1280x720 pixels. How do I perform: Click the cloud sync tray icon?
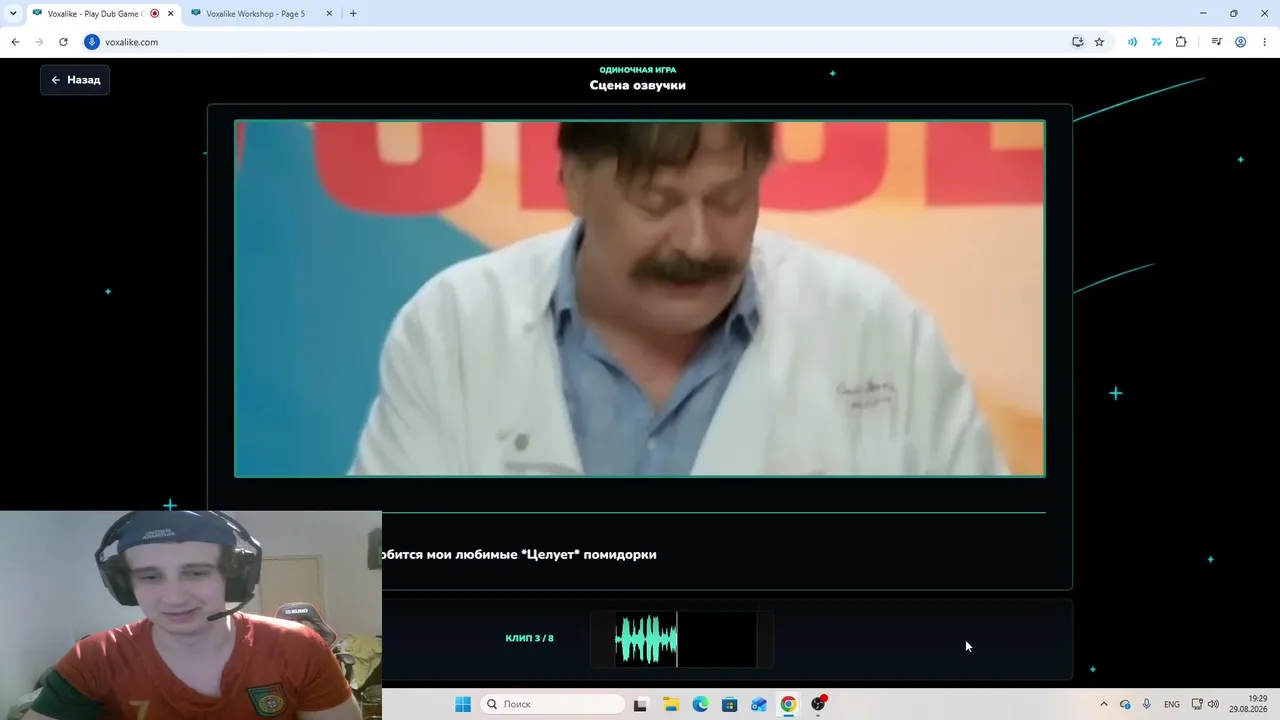pyautogui.click(x=1125, y=704)
